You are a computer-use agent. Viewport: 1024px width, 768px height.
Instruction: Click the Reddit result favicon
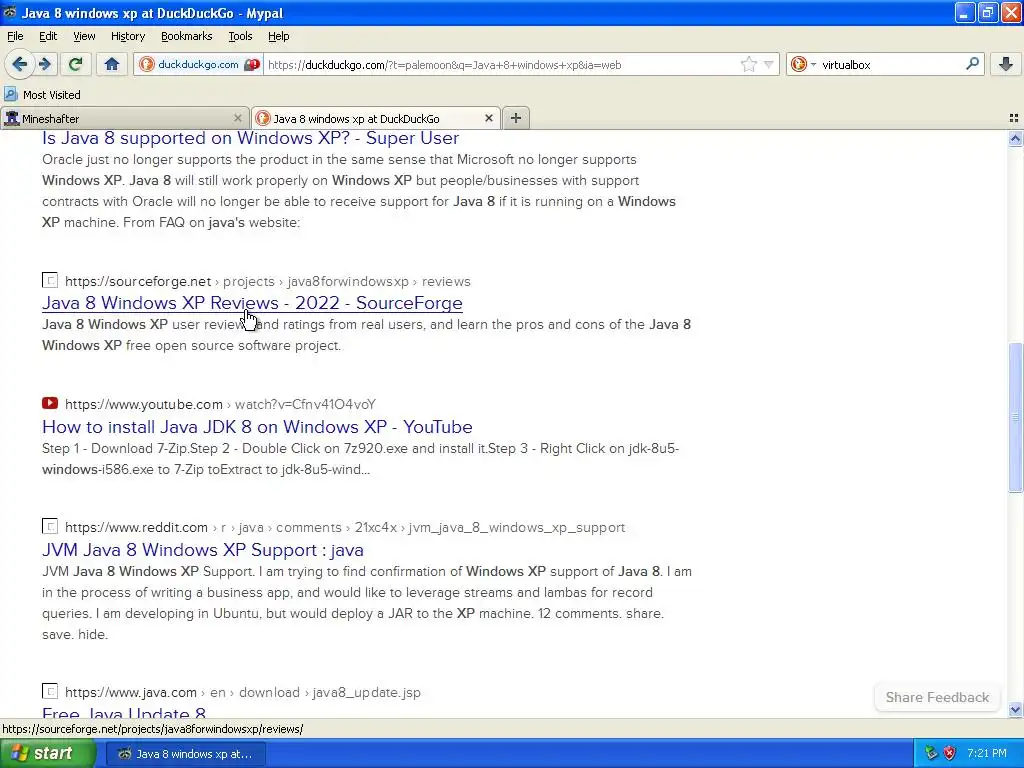click(50, 526)
